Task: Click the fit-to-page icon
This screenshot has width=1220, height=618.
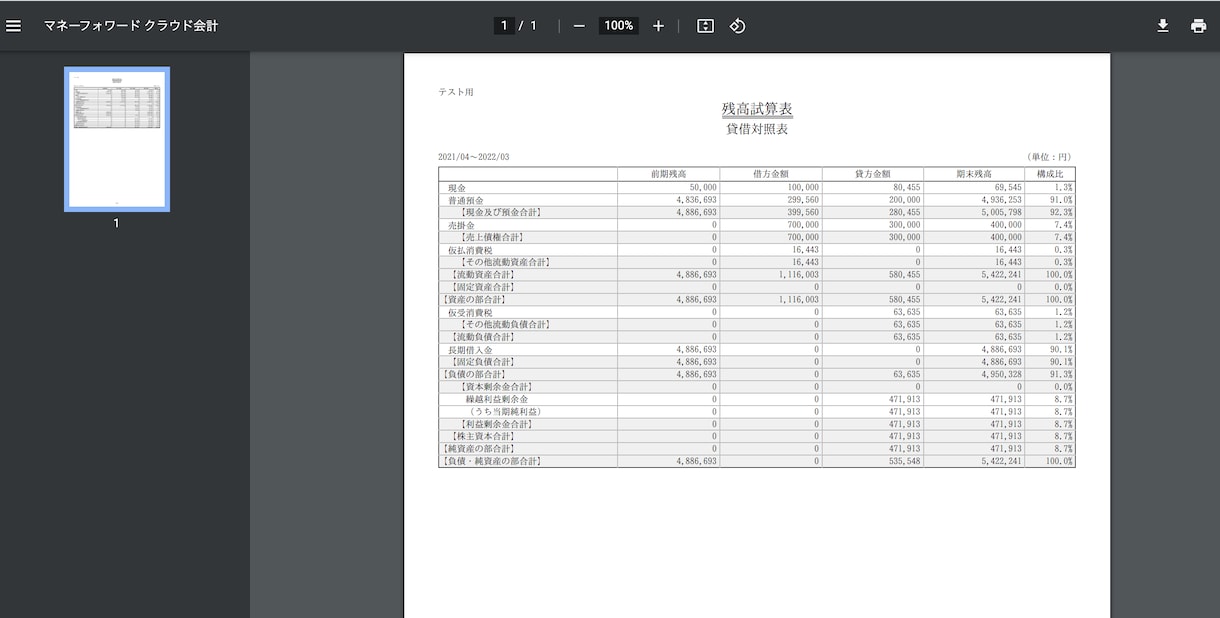Action: [x=705, y=26]
